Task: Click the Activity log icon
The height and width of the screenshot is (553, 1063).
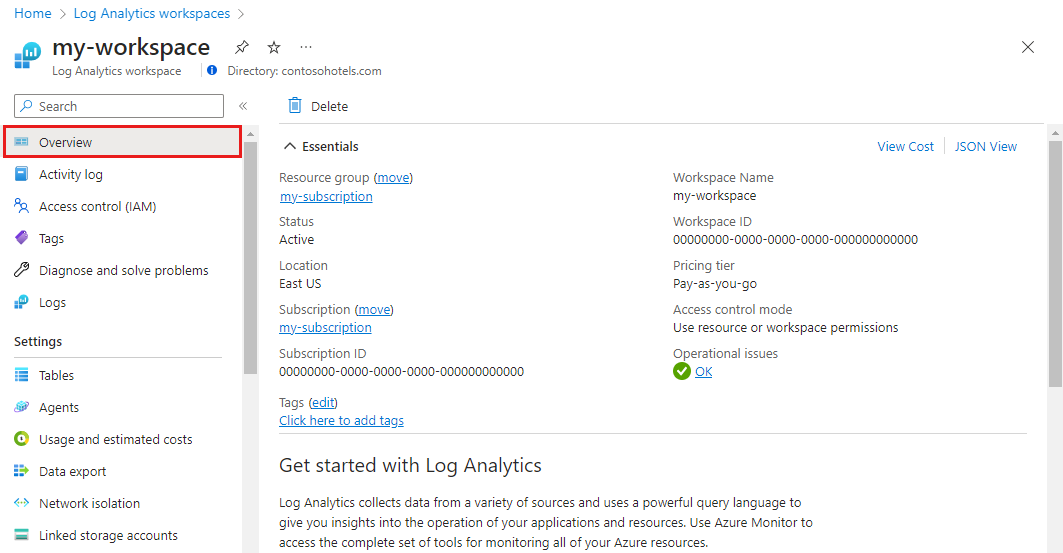Action: 22,174
